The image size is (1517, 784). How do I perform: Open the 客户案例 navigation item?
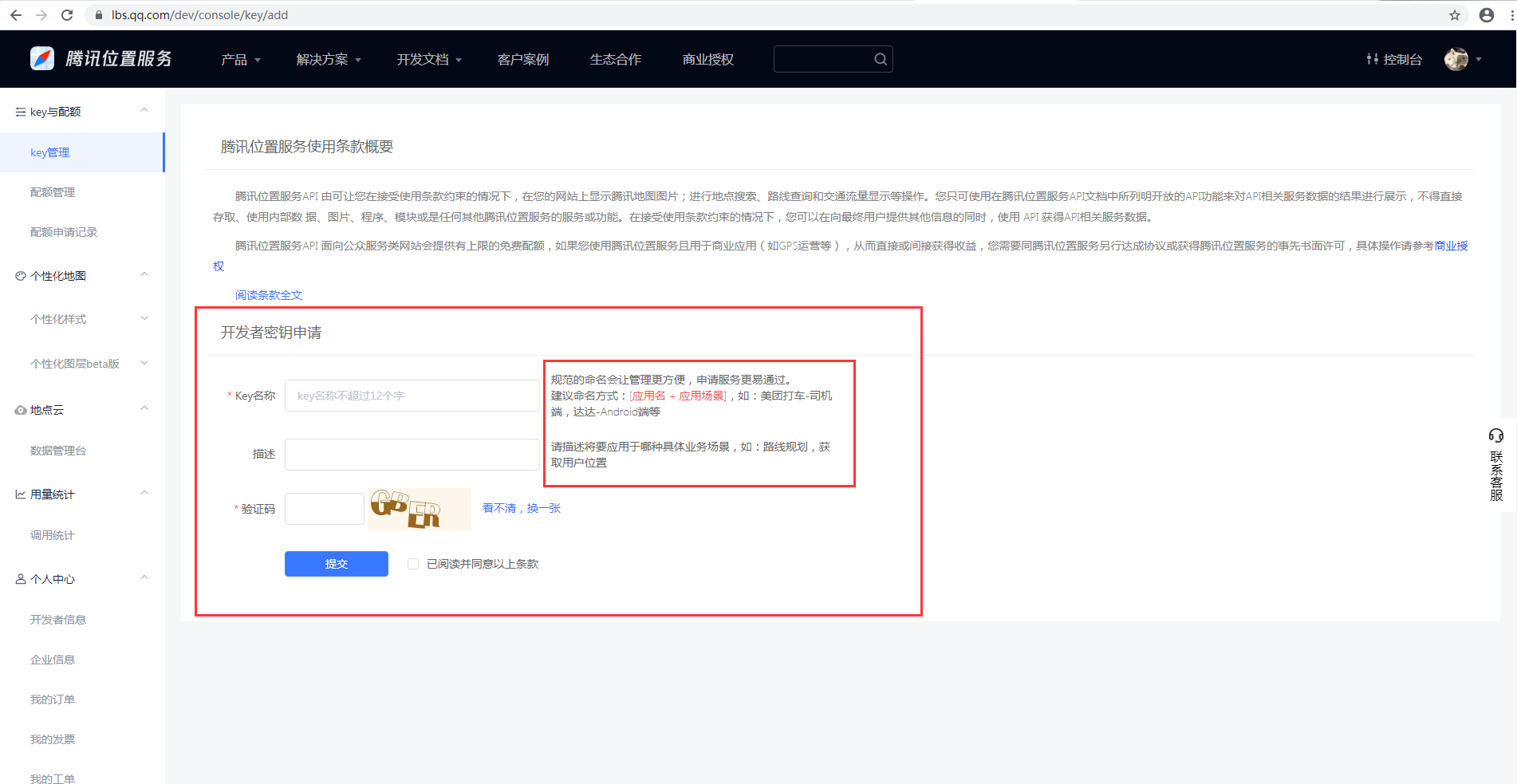point(522,58)
